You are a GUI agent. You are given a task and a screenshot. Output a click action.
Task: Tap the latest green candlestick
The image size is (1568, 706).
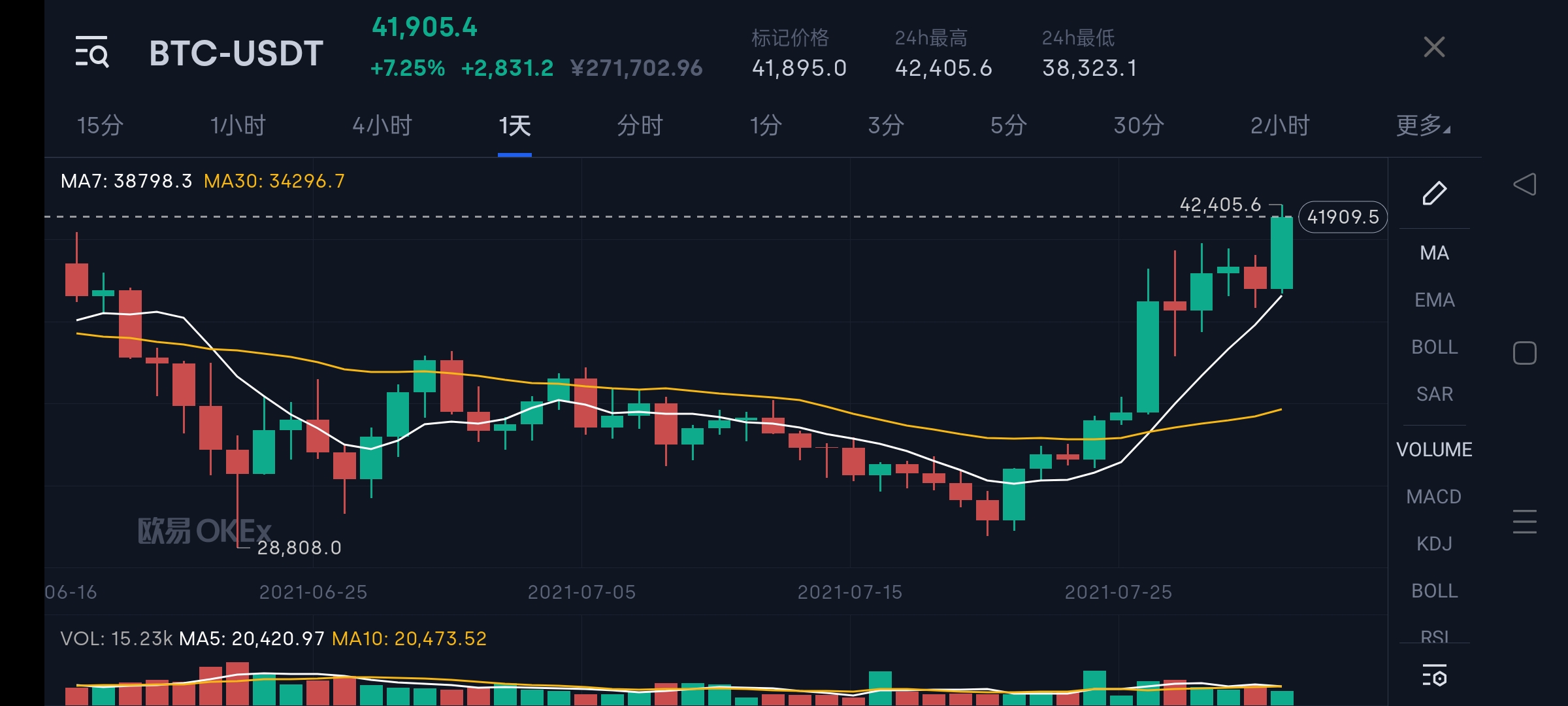point(1282,253)
